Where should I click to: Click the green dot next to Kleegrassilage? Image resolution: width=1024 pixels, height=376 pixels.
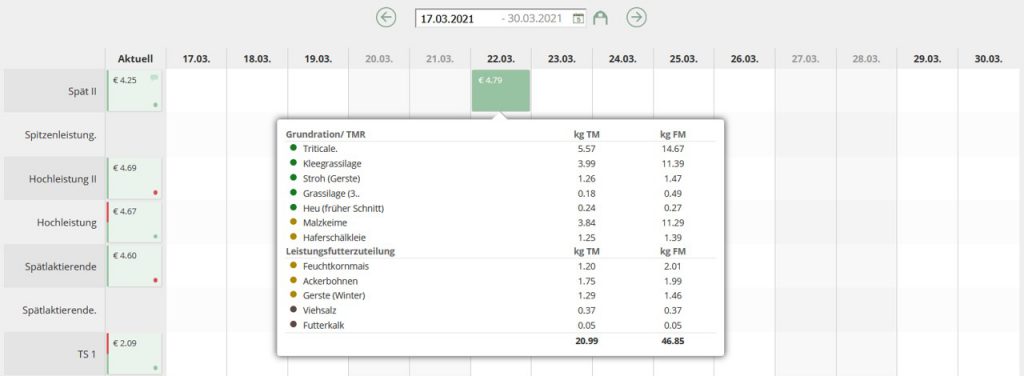click(294, 163)
